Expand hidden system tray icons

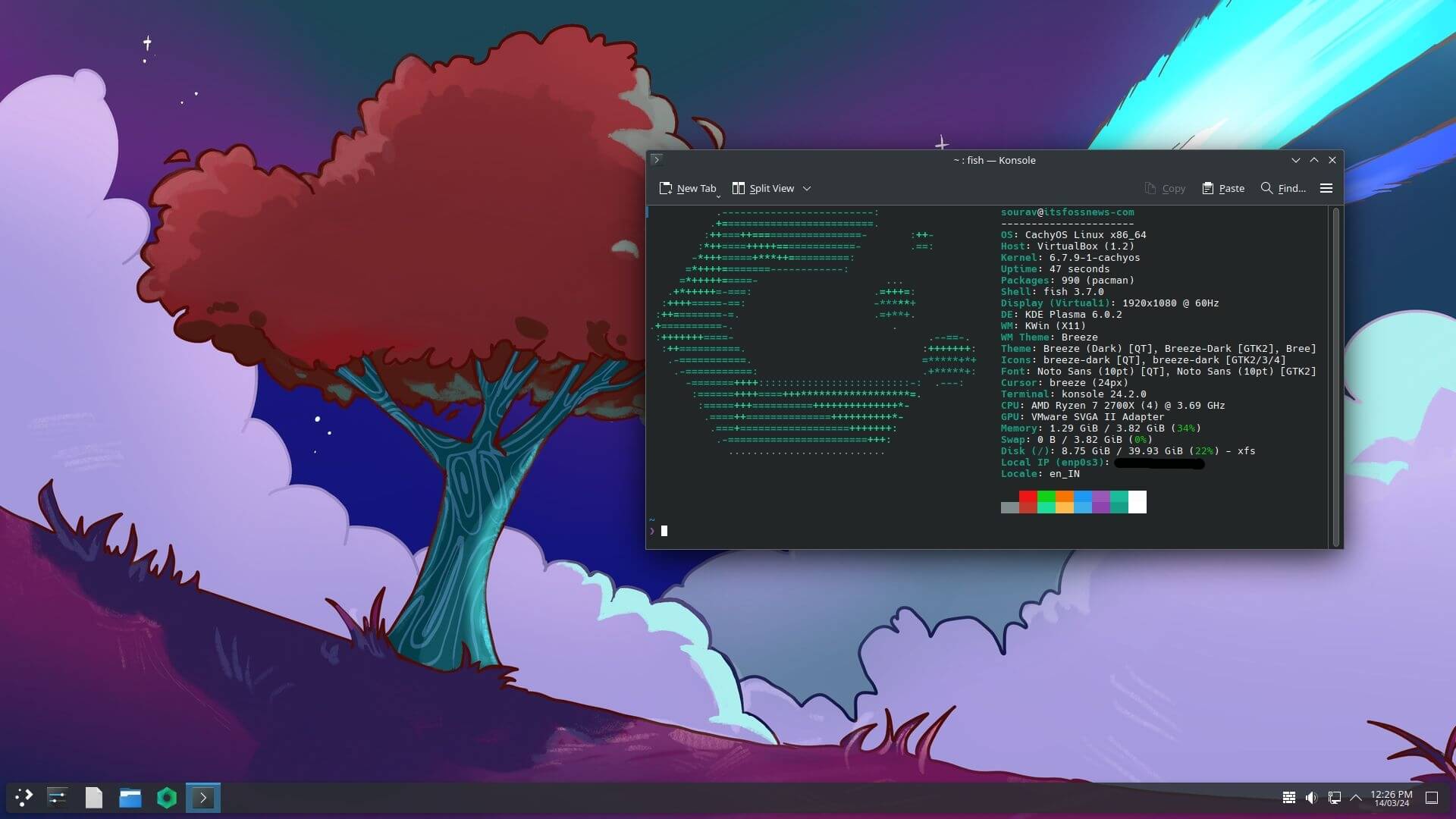pos(1356,797)
